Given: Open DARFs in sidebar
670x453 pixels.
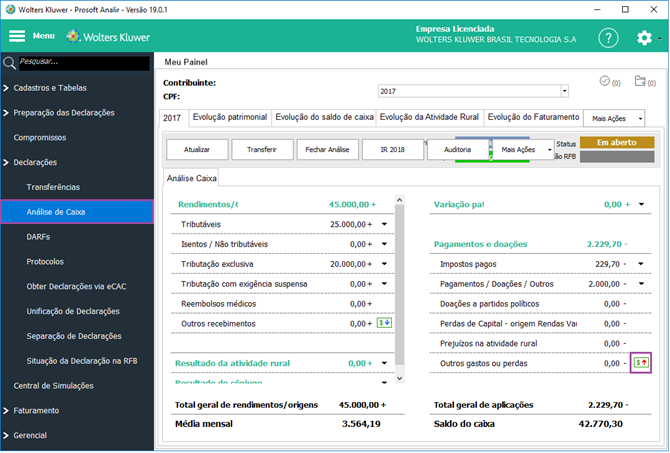Looking at the screenshot, I should click(38, 237).
